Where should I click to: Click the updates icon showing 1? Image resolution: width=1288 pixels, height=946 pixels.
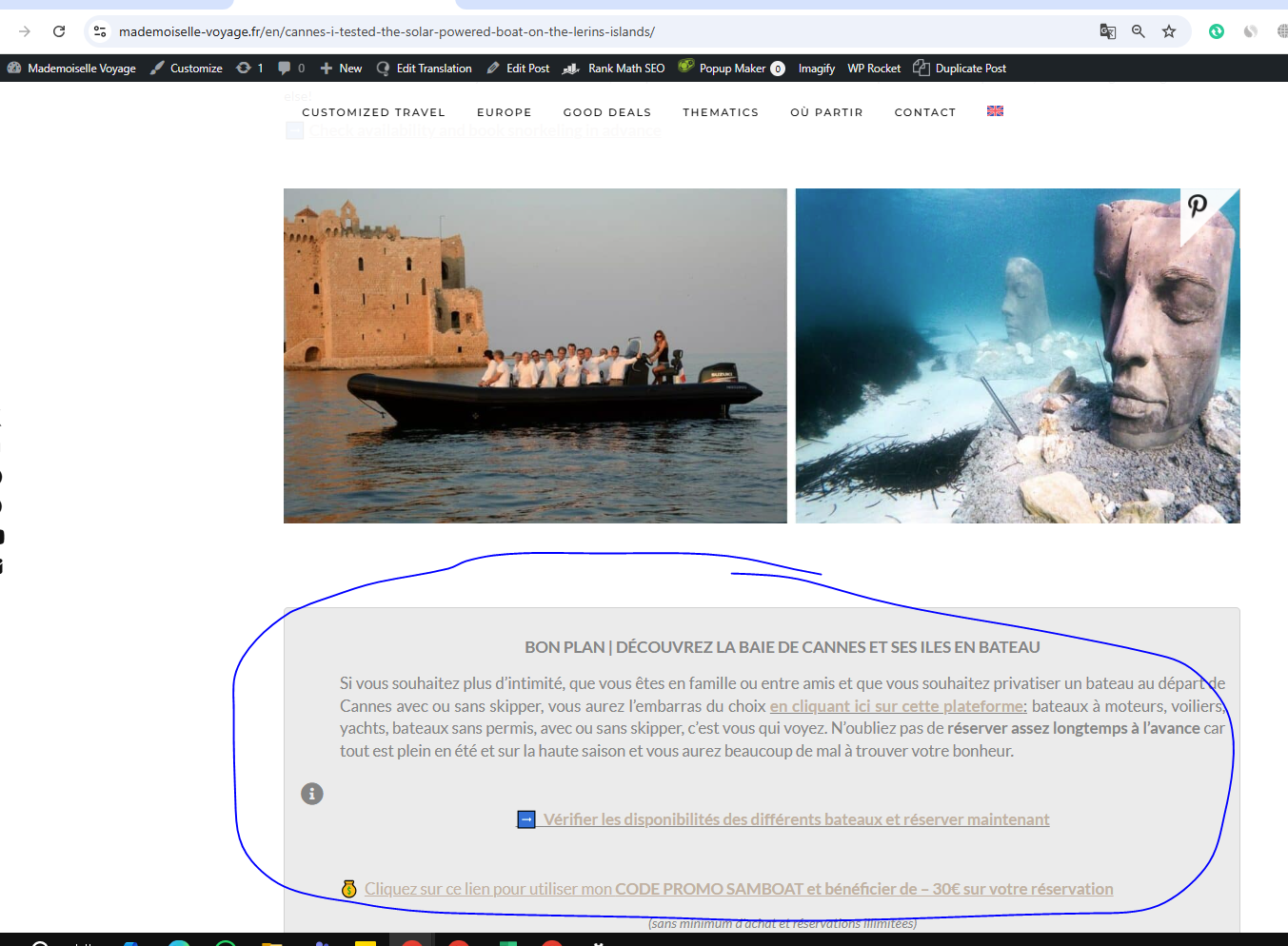[x=249, y=69]
